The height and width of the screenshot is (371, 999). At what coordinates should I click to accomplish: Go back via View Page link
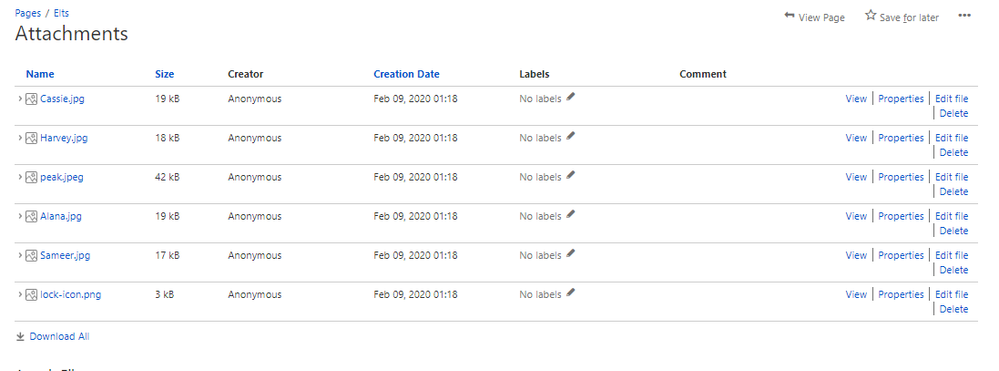coord(814,17)
